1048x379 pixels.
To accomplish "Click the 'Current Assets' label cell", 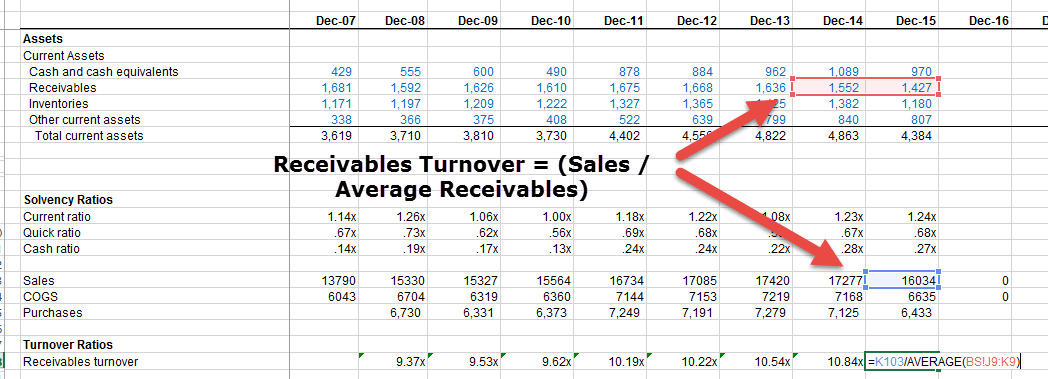I will tap(155, 55).
